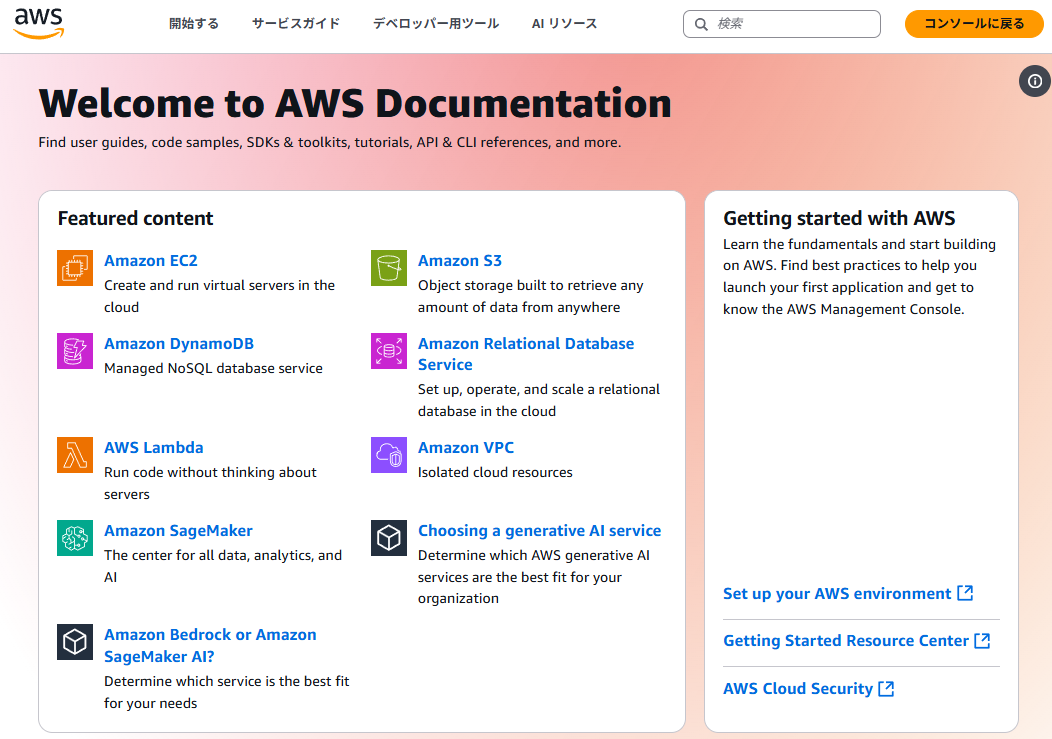Open the AWS Lambda link
Image resolution: width=1052 pixels, height=739 pixels.
coord(154,448)
